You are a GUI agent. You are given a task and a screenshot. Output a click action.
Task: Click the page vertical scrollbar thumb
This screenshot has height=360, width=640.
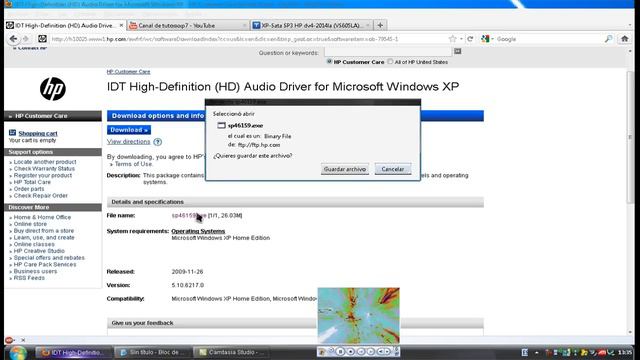630,137
